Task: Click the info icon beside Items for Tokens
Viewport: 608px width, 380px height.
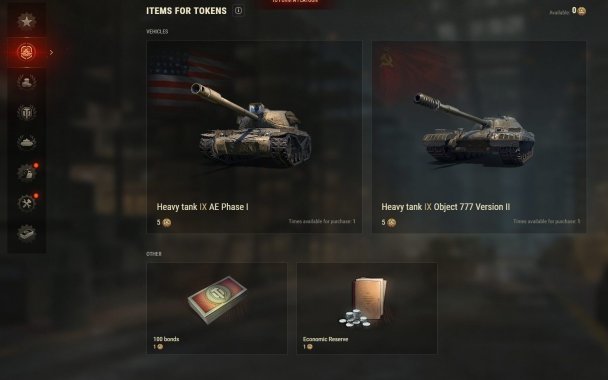Action: coord(238,11)
